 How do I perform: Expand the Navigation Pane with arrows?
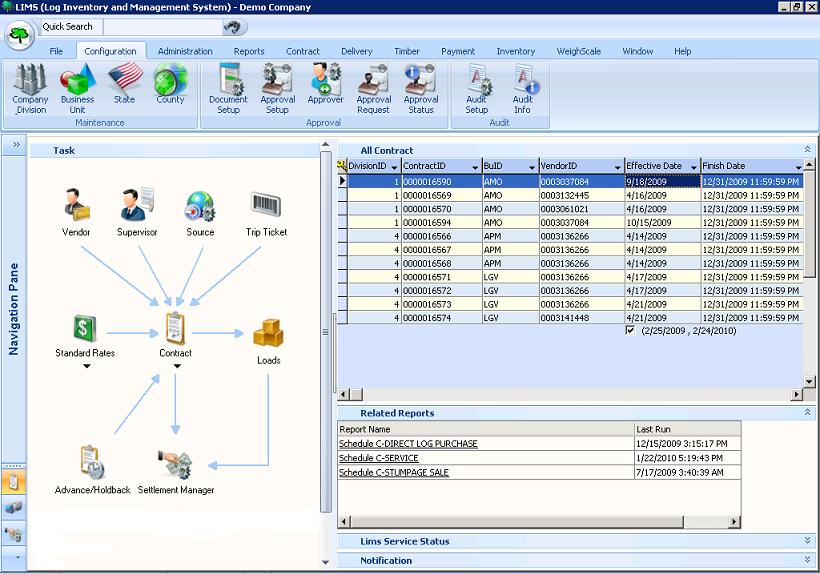coord(16,145)
